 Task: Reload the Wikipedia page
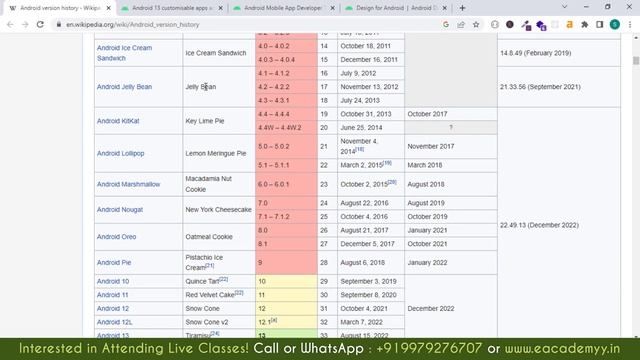(40, 24)
